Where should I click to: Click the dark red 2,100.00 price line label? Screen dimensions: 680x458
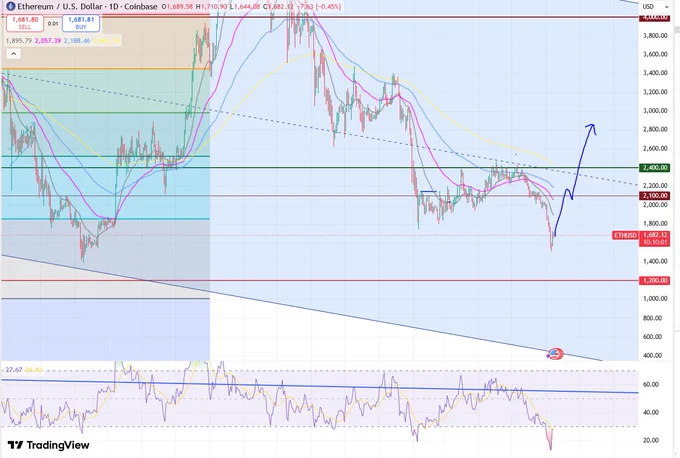pyautogui.click(x=655, y=196)
